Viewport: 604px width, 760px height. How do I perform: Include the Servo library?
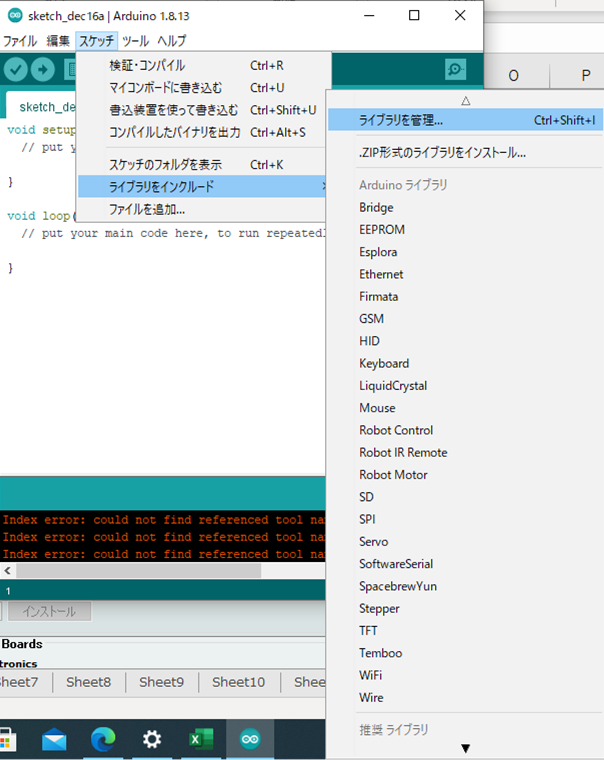[x=465, y=542]
